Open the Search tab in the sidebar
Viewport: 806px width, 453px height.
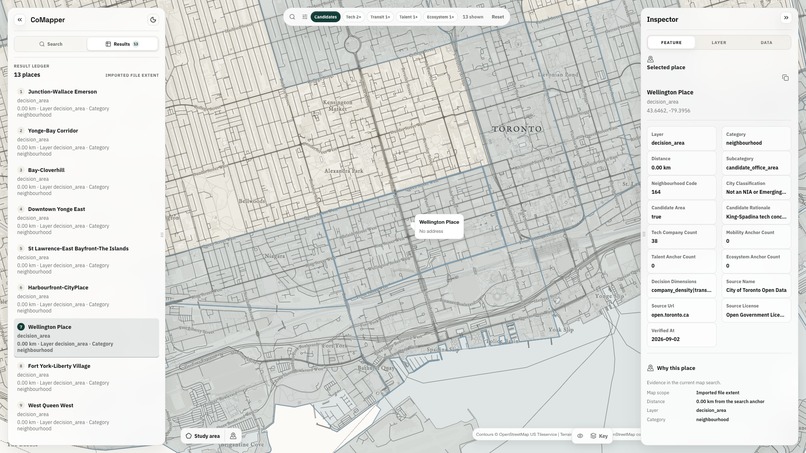pos(51,44)
